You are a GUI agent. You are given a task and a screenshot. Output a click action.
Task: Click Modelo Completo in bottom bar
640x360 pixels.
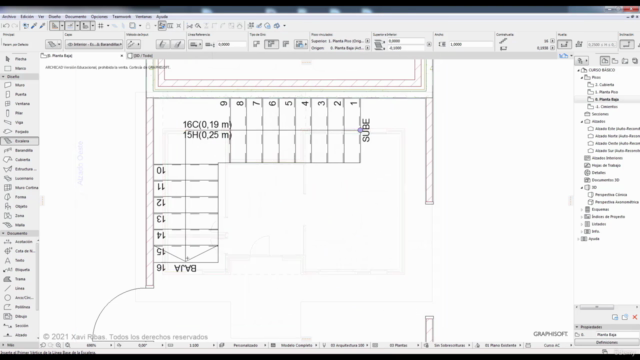(296, 345)
